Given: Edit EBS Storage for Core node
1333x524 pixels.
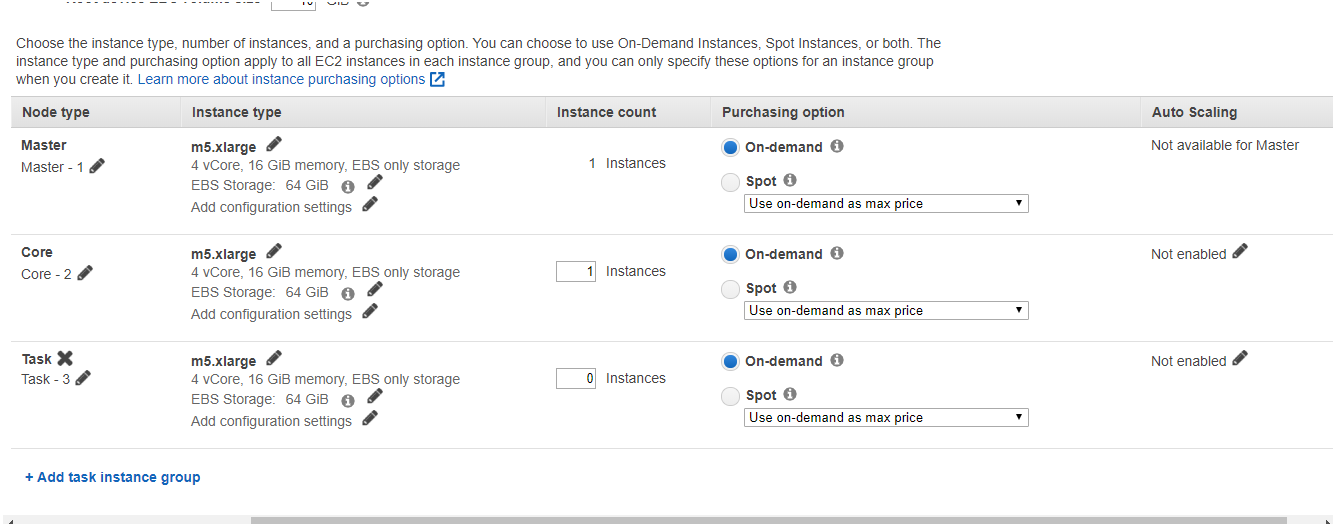Looking at the screenshot, I should pos(375,291).
